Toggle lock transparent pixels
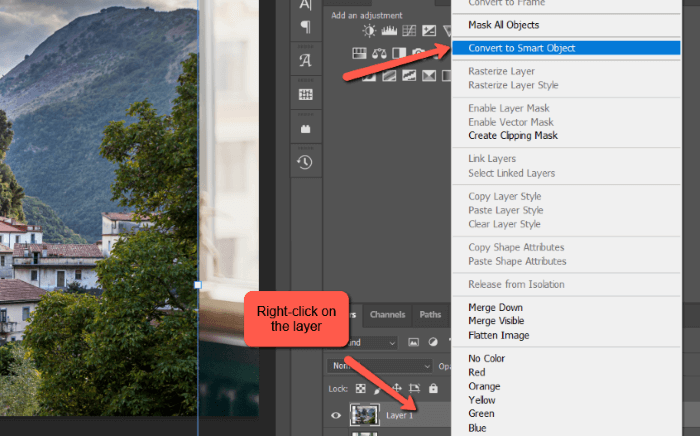 pos(362,388)
